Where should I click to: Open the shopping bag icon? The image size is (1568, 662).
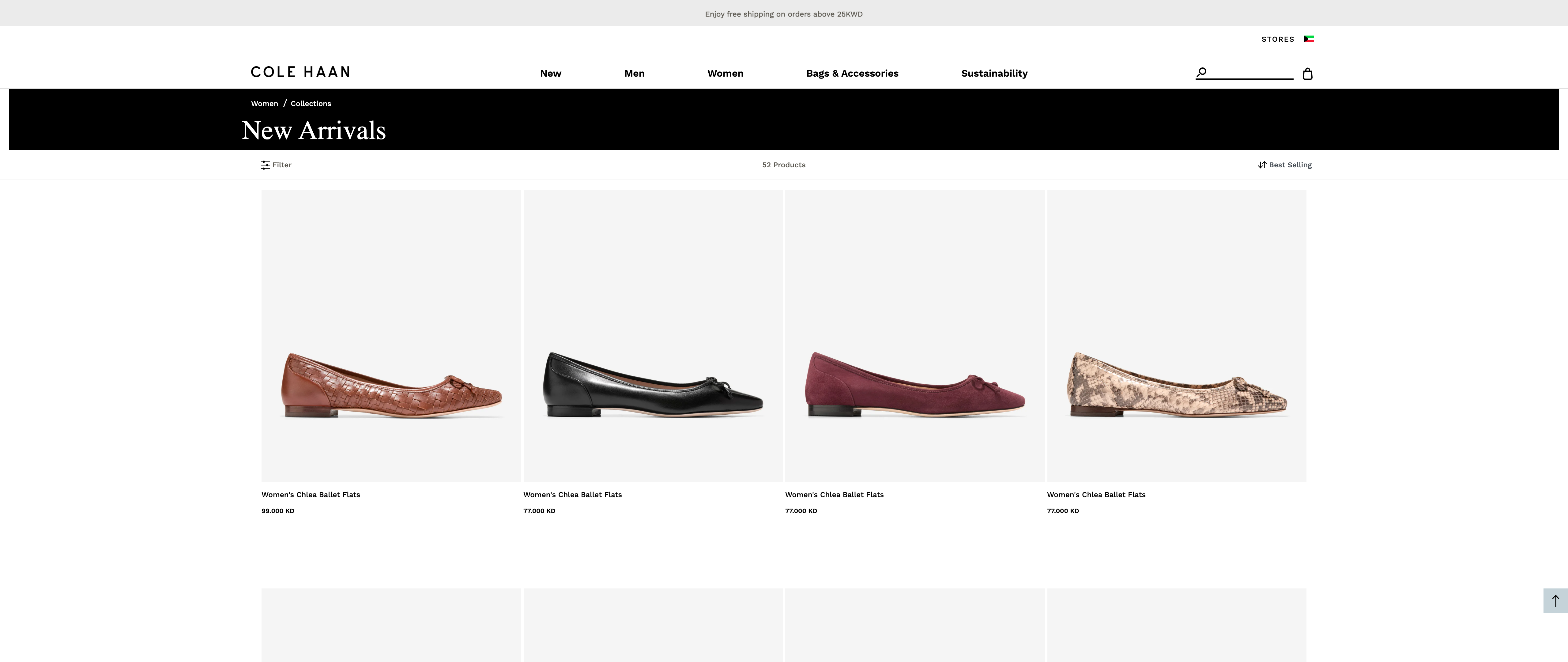[1307, 74]
